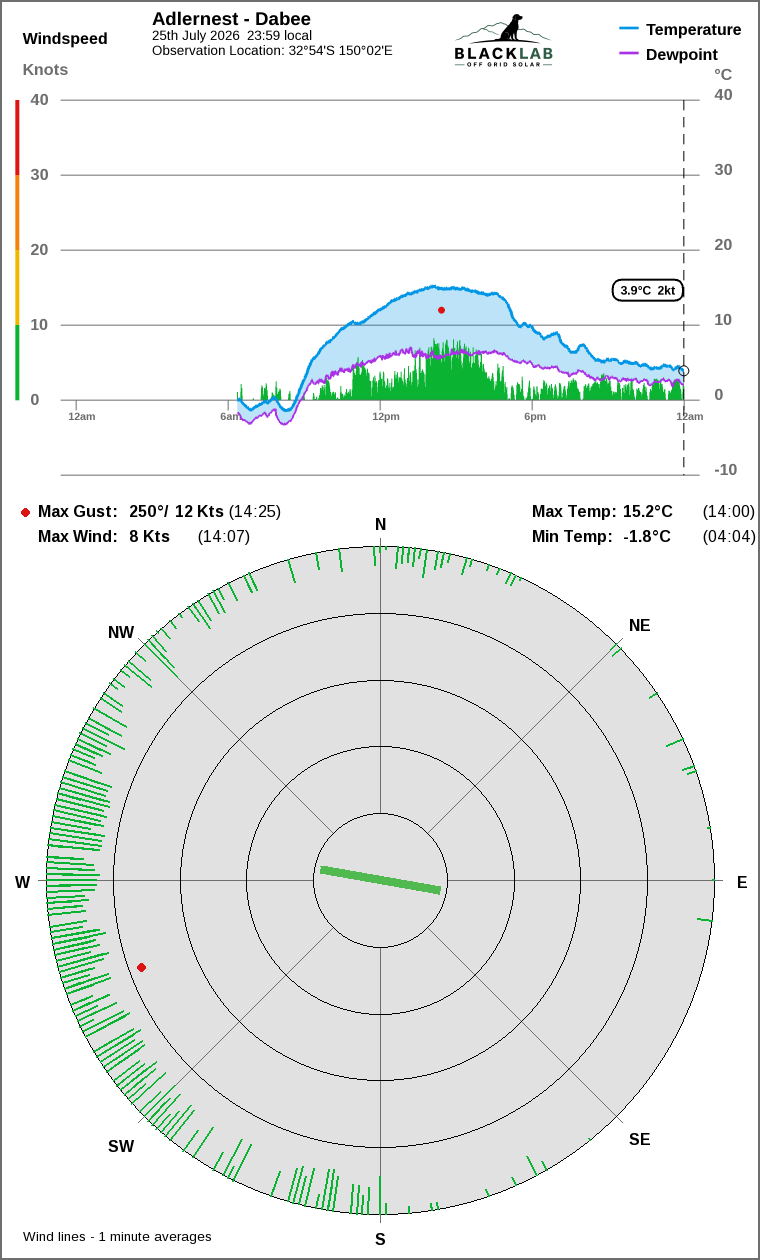
Task: Click the W compass label
Action: tap(22, 882)
